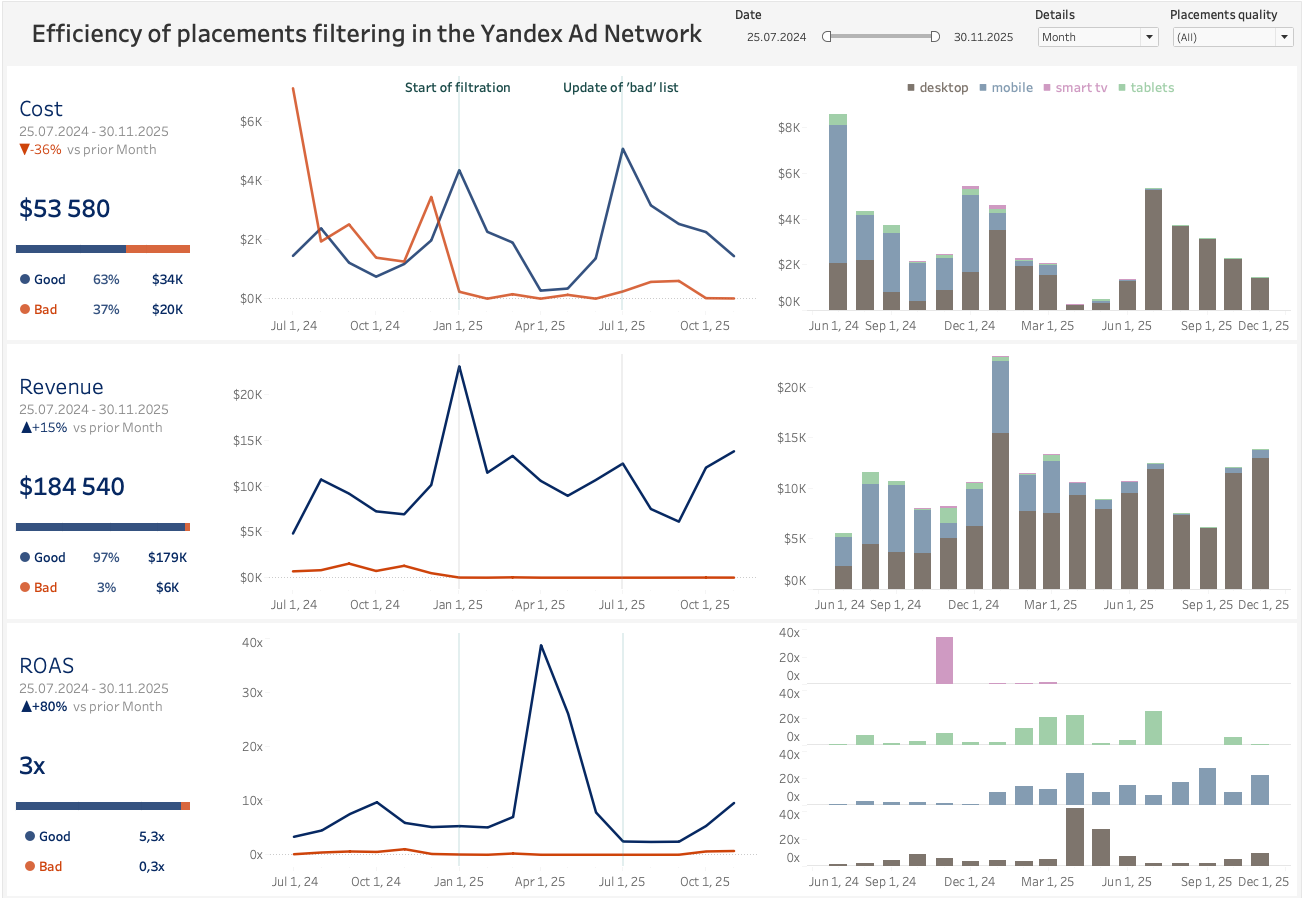Click the ROAS section heading
The height and width of the screenshot is (898, 1302).
click(46, 665)
